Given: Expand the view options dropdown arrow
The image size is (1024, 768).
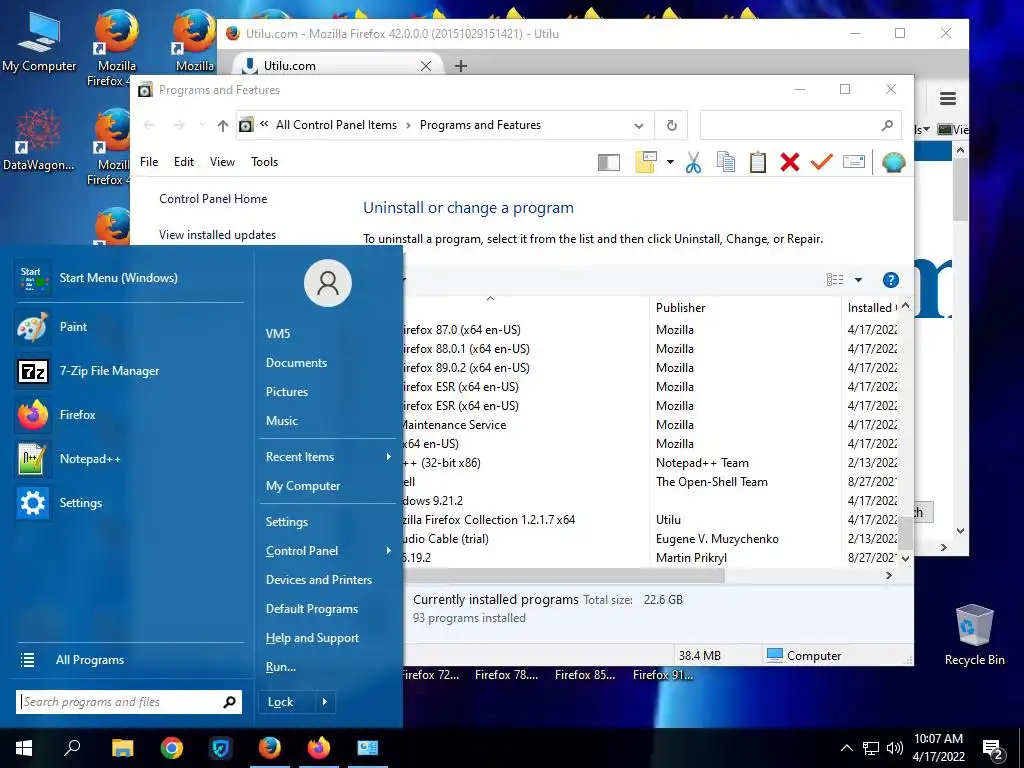Looking at the screenshot, I should point(858,280).
